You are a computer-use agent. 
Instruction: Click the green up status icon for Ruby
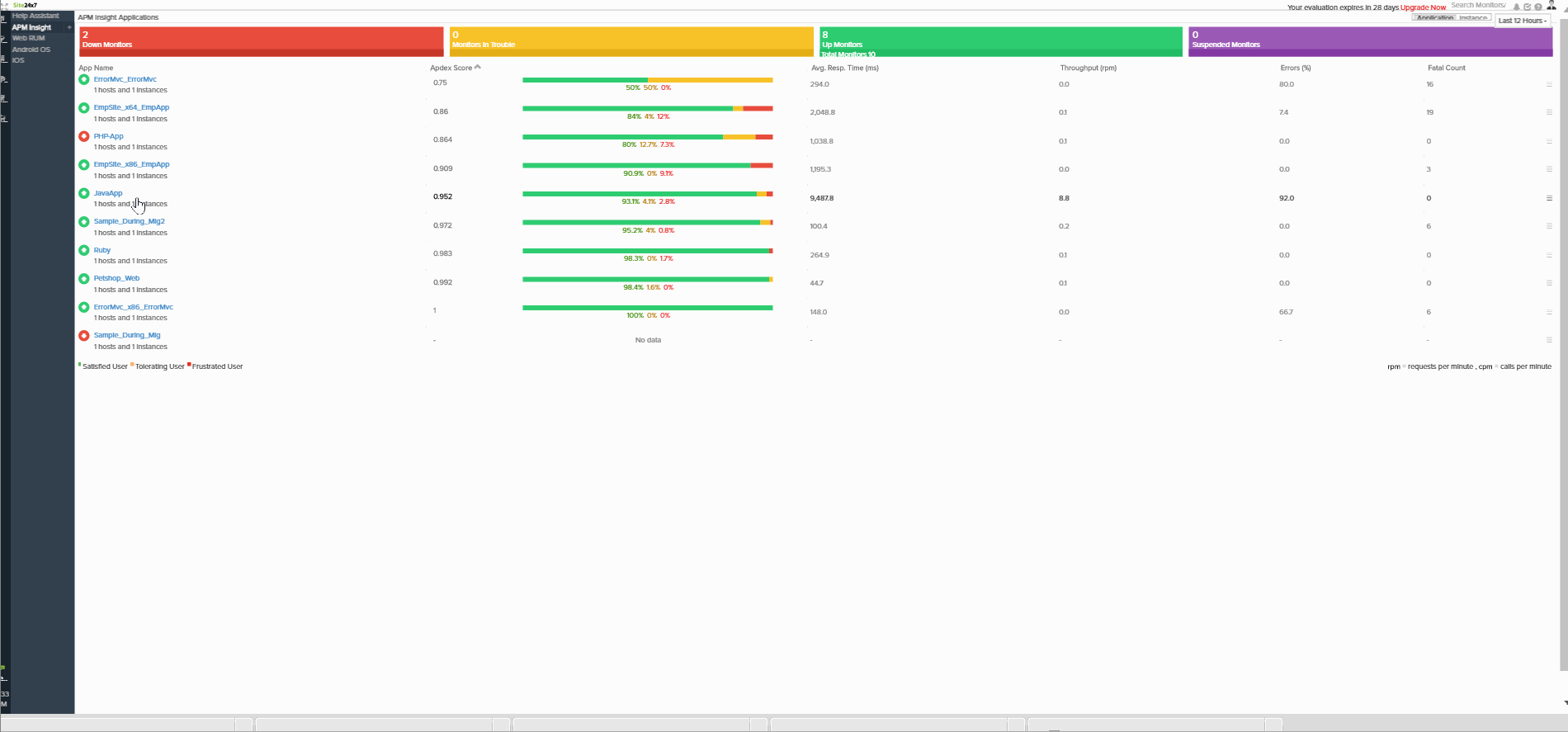click(x=84, y=250)
